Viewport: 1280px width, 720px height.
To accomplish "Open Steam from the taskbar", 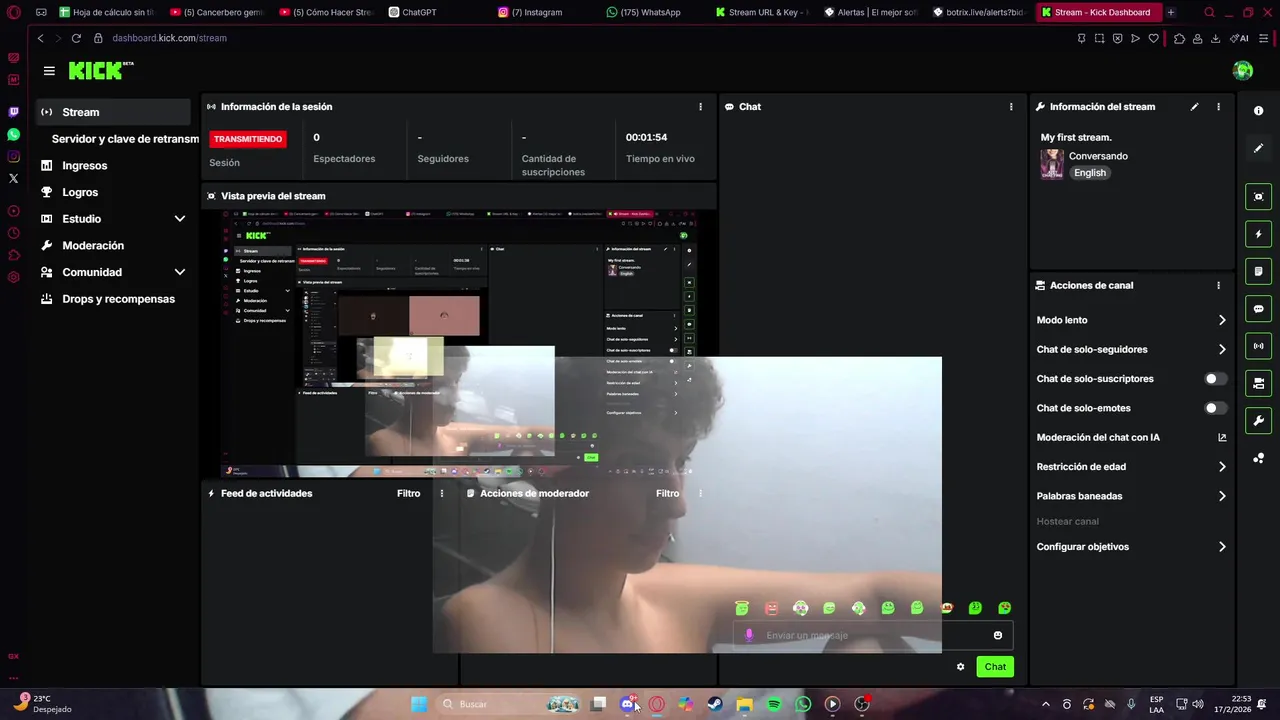I will (715, 704).
